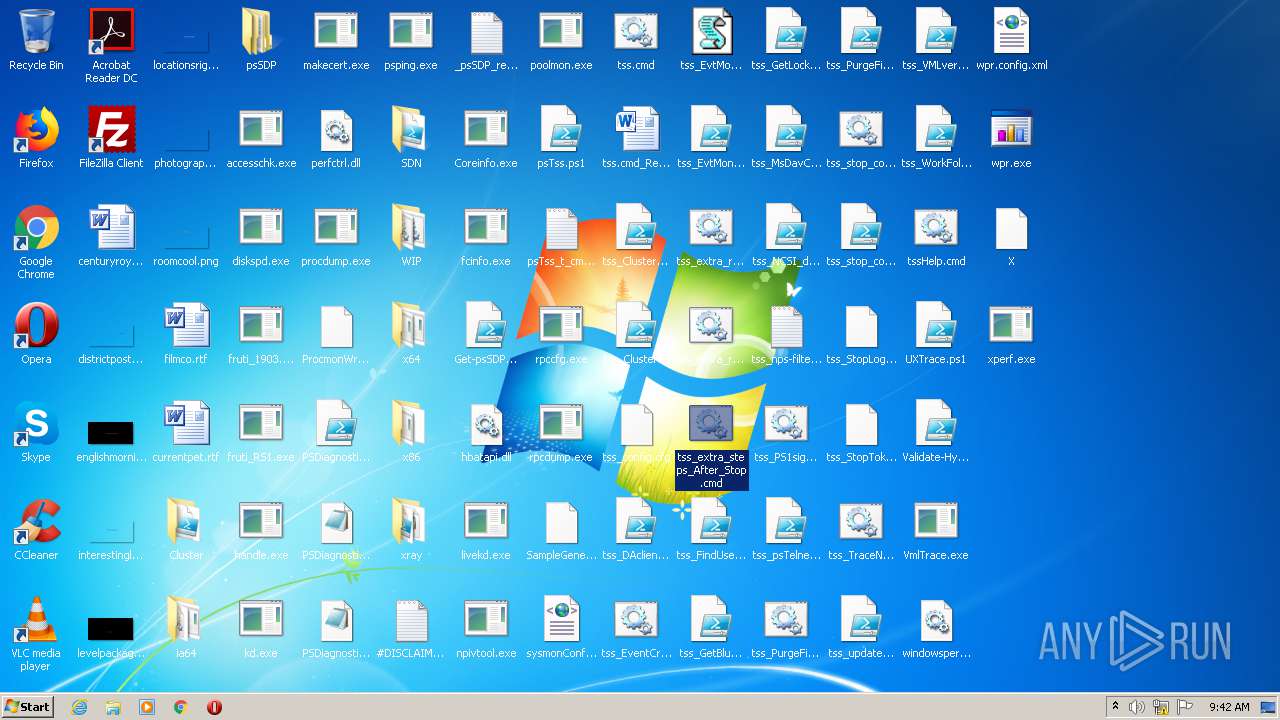
Task: Select the FileZilla Client shortcut
Action: pyautogui.click(x=111, y=138)
